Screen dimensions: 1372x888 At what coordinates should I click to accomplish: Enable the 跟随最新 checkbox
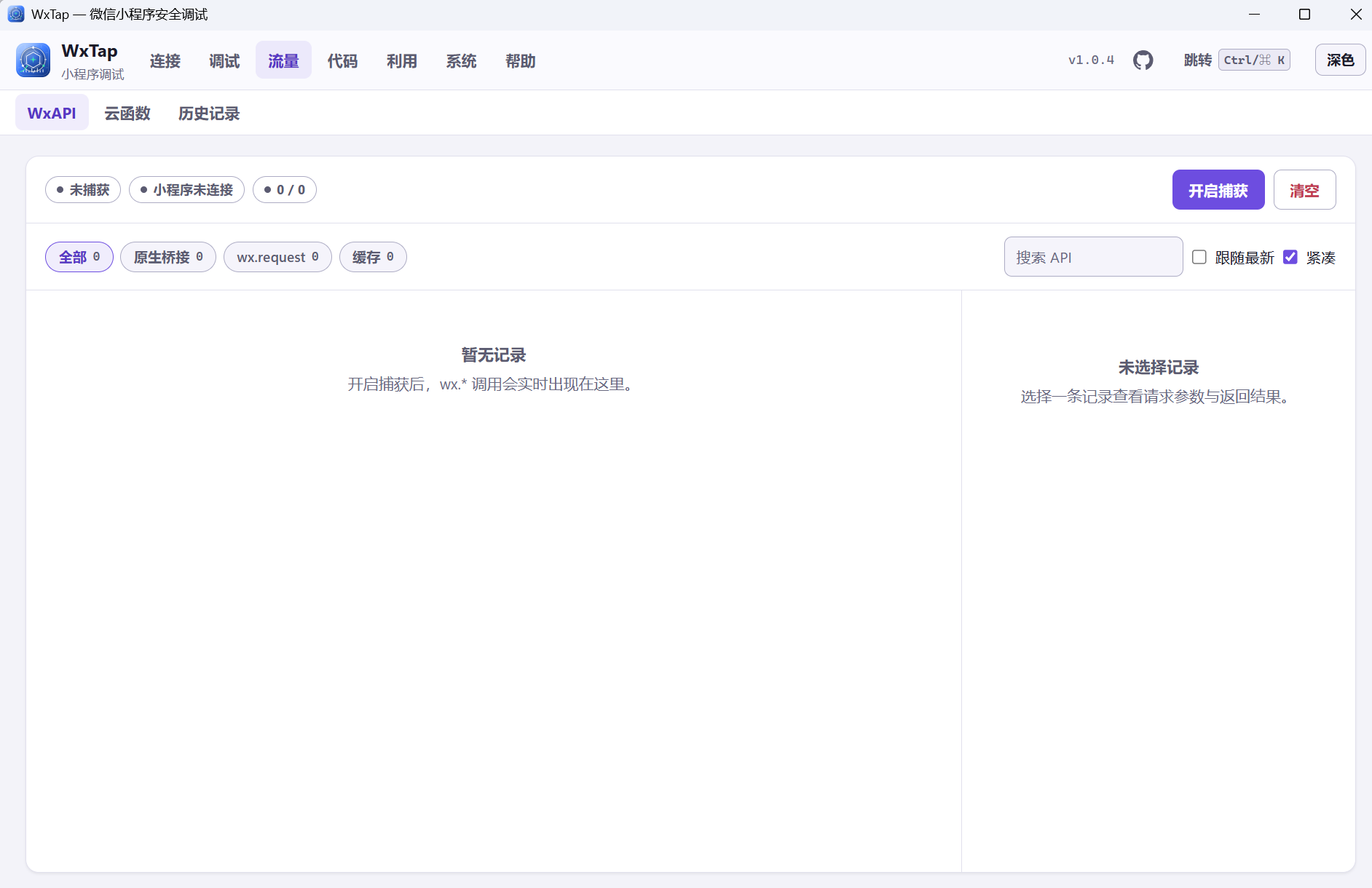click(x=1199, y=257)
